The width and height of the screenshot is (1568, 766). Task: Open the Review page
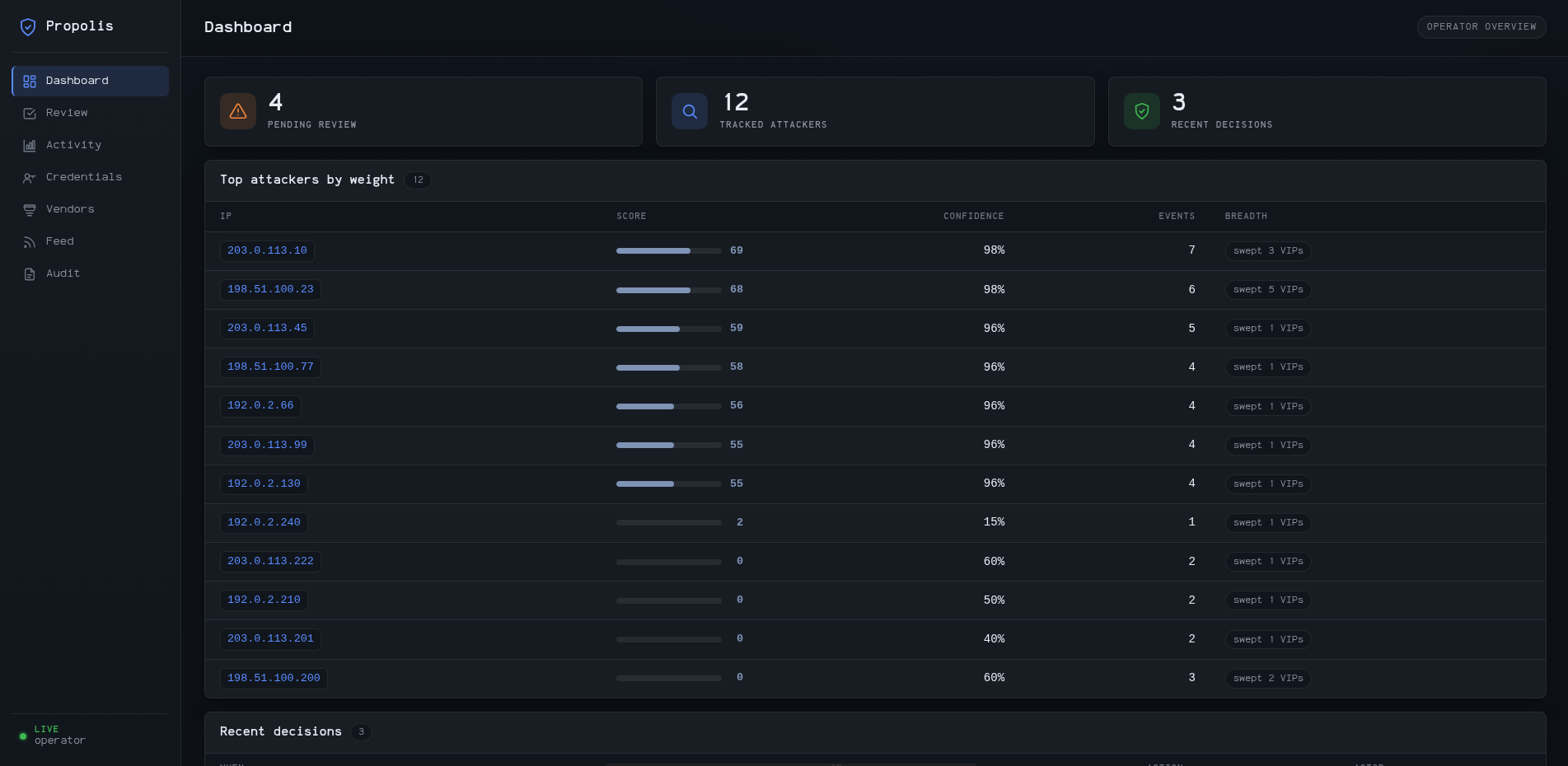click(90, 113)
